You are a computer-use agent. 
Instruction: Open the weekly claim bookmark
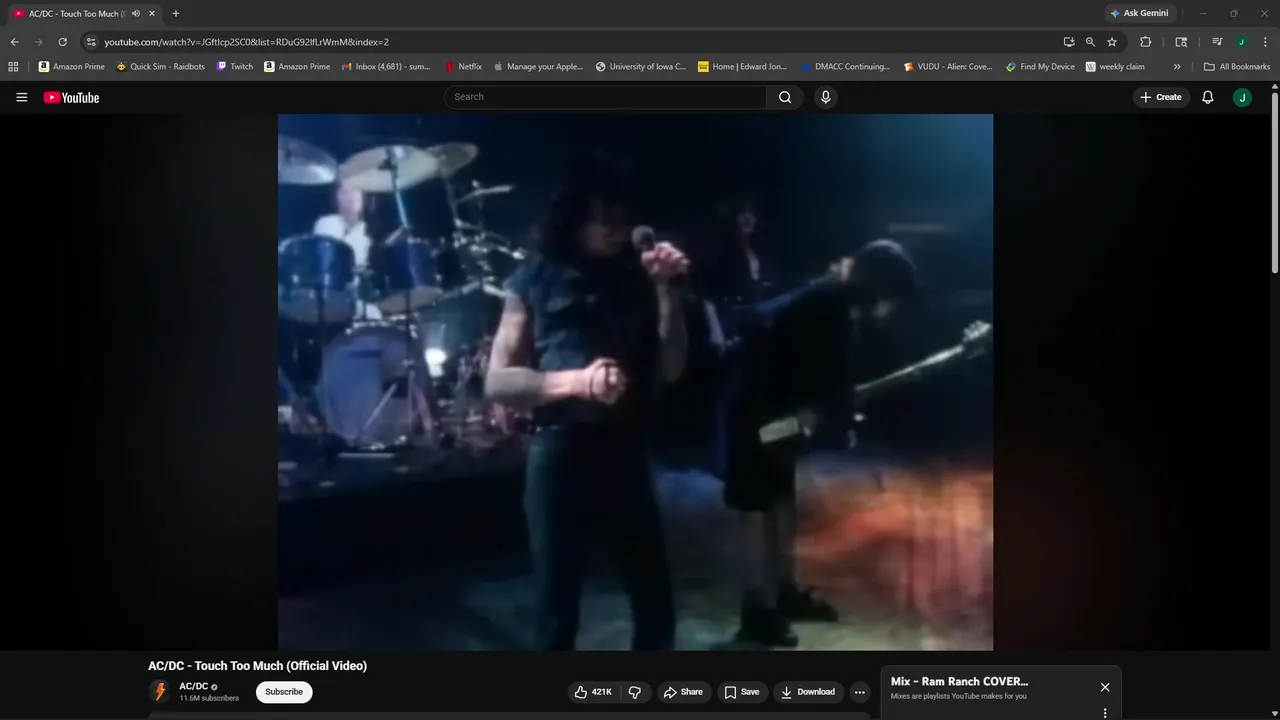tap(1115, 67)
